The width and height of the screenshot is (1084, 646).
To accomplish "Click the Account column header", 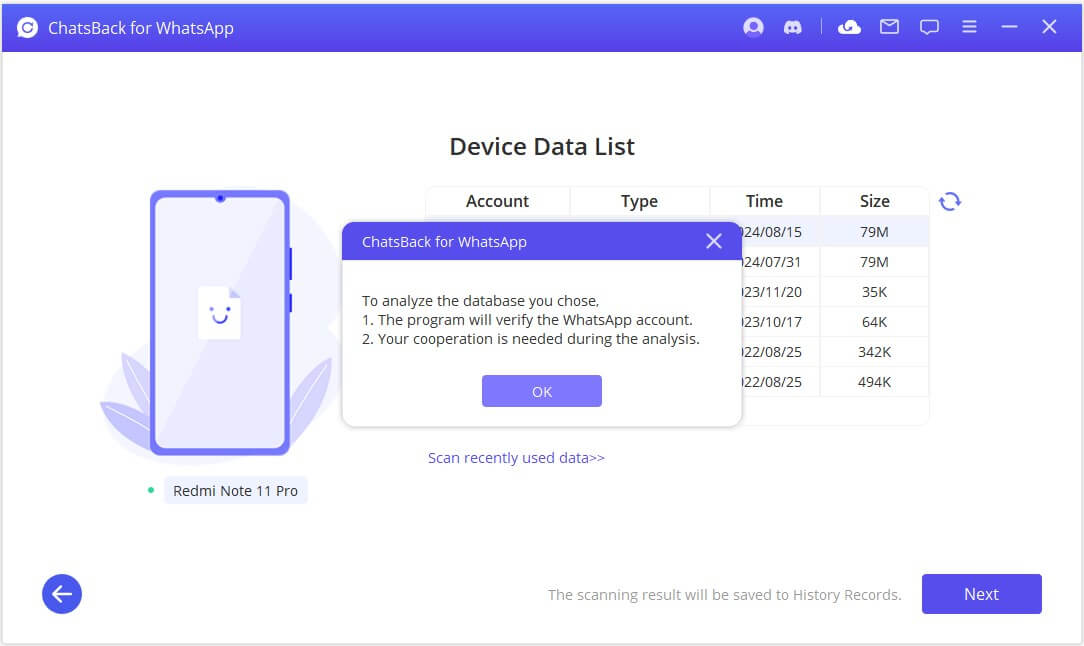I will [x=497, y=201].
